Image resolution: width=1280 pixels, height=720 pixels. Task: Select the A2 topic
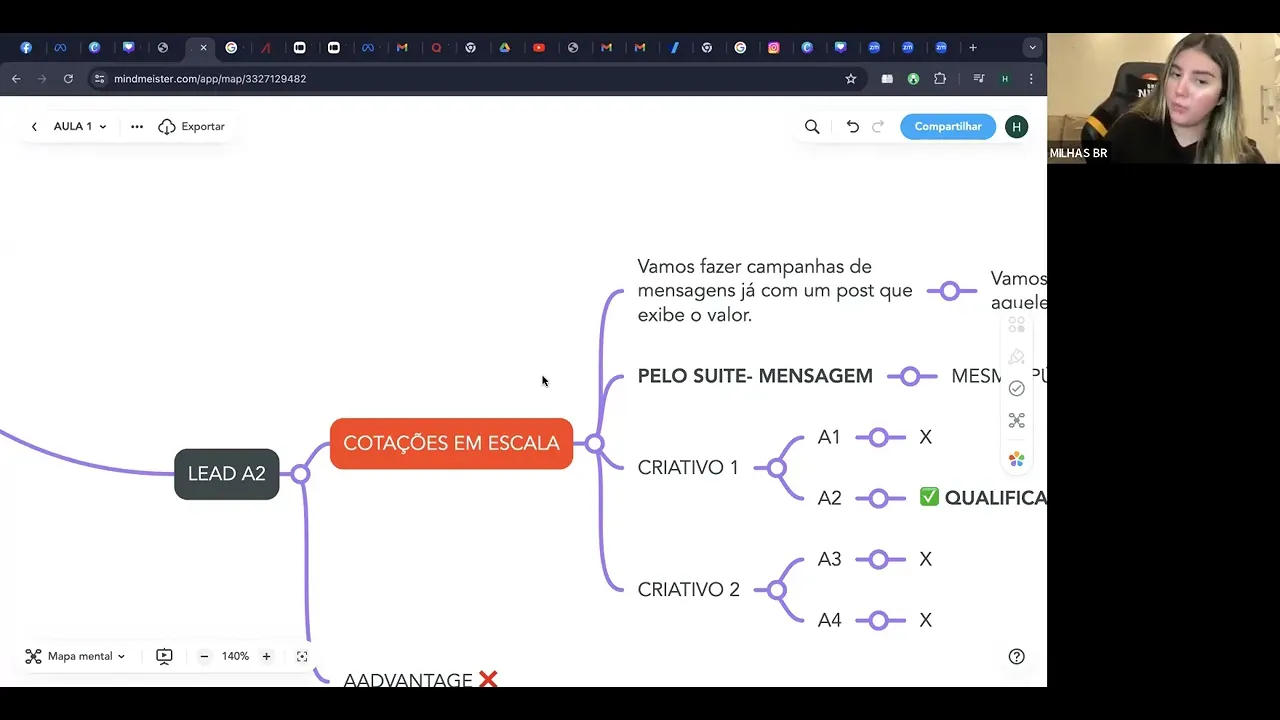[830, 498]
